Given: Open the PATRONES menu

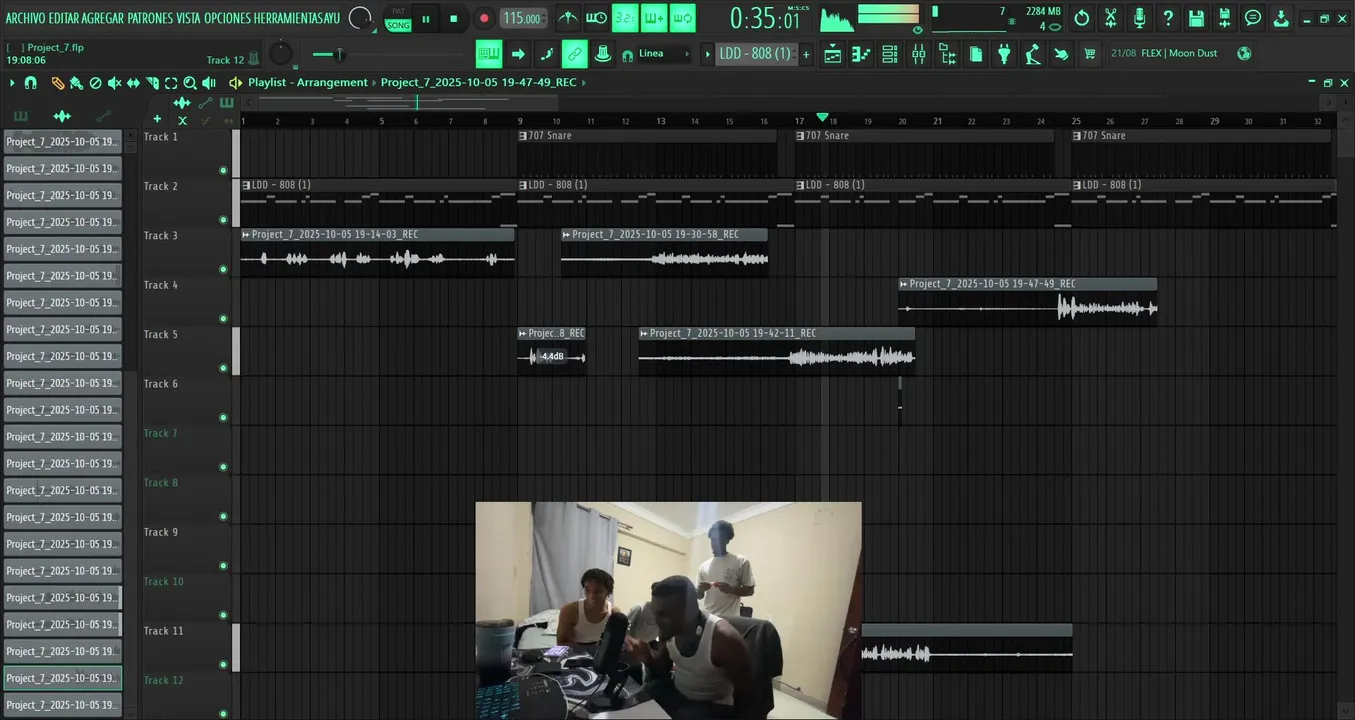Looking at the screenshot, I should (x=150, y=18).
